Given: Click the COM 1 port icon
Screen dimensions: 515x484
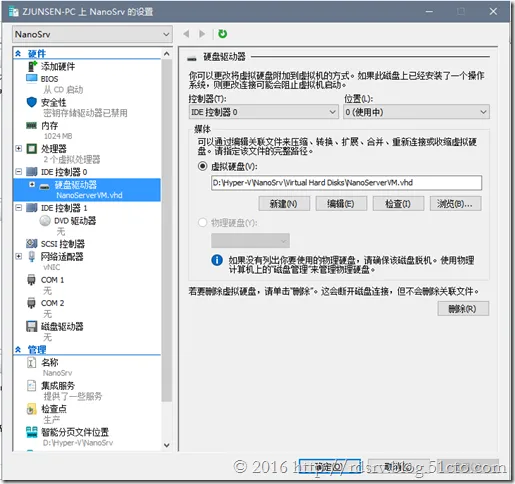Looking at the screenshot, I should pos(31,280).
